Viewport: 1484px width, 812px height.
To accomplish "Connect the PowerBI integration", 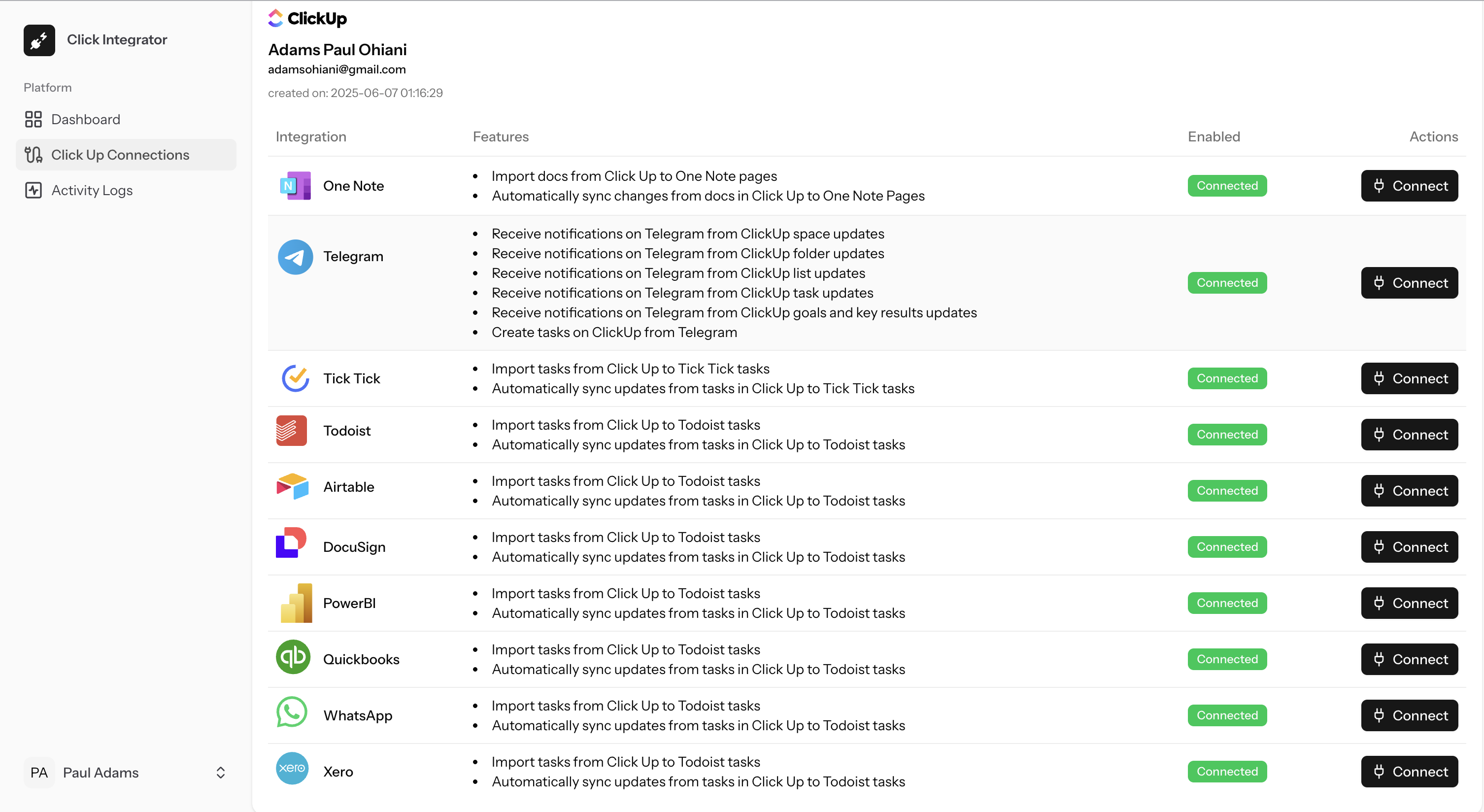I will [1409, 603].
